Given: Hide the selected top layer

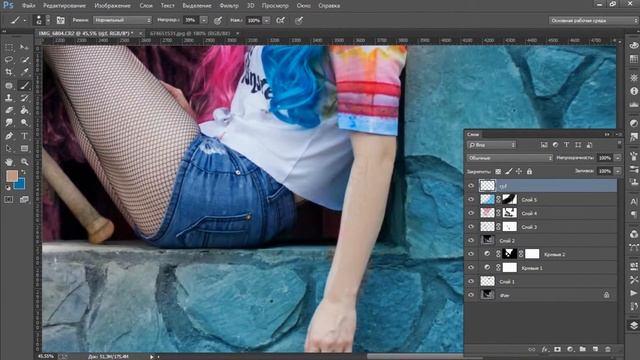Looking at the screenshot, I should coord(471,186).
